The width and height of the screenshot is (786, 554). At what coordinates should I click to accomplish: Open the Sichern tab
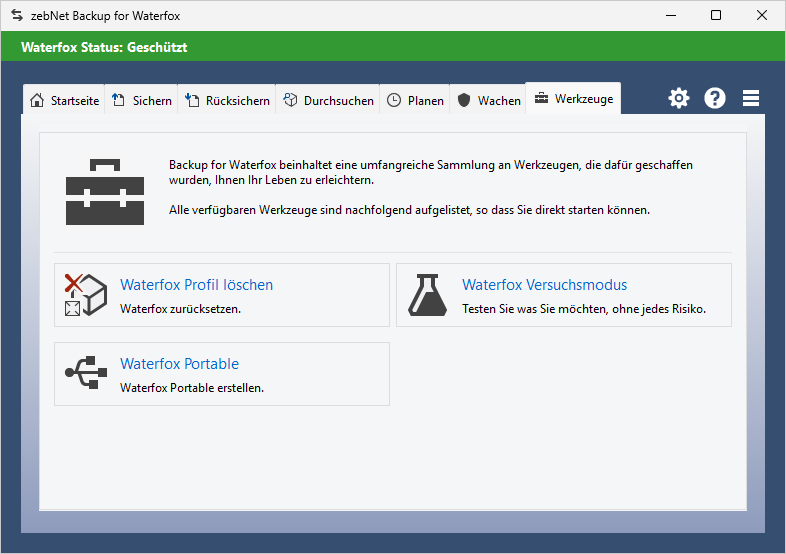click(142, 100)
